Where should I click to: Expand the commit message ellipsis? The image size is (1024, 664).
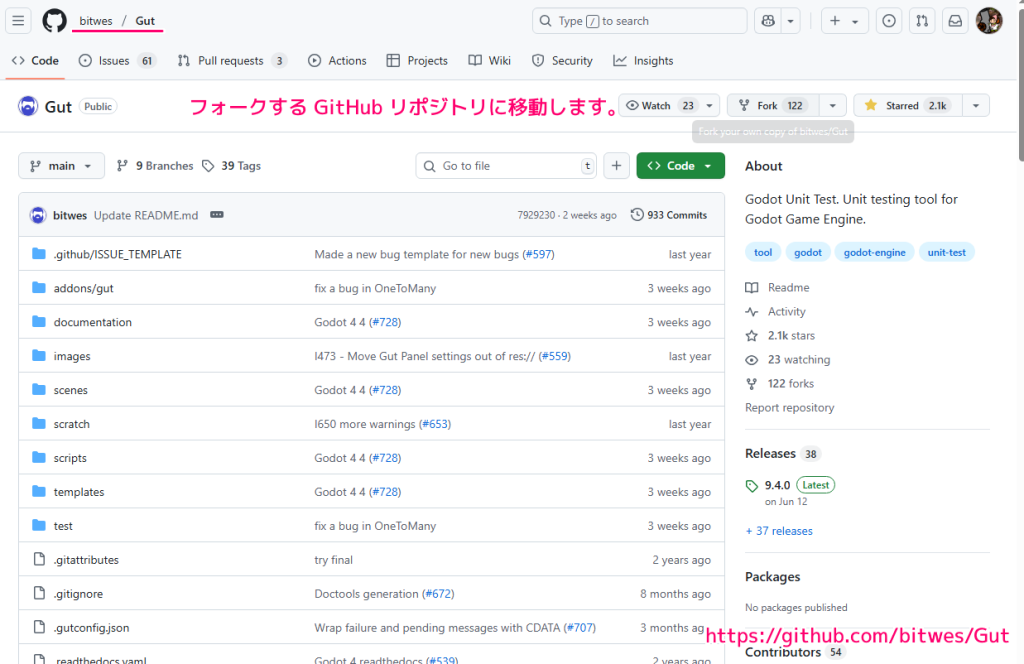pos(217,215)
